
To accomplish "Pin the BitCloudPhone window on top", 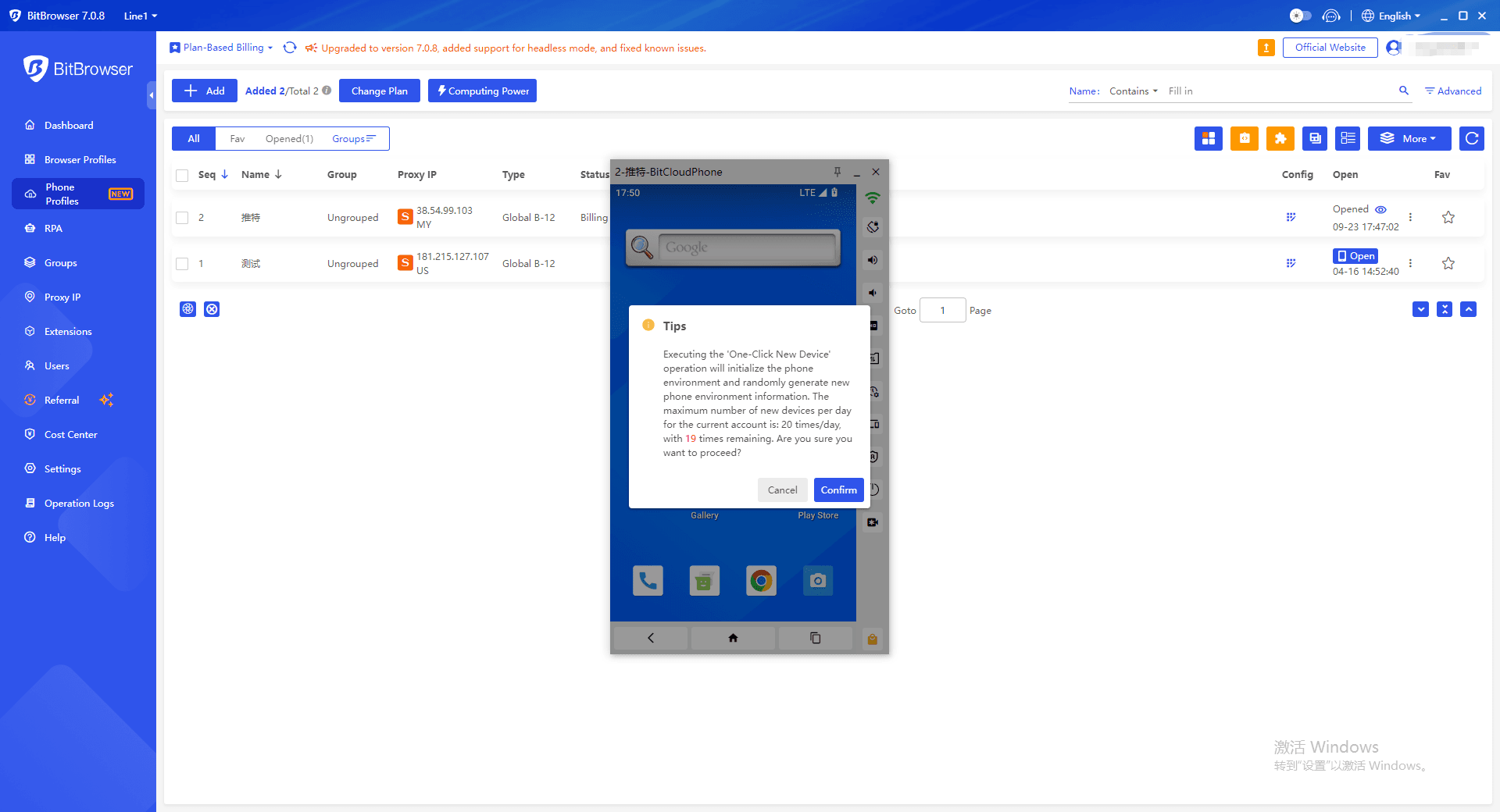I will click(837, 172).
